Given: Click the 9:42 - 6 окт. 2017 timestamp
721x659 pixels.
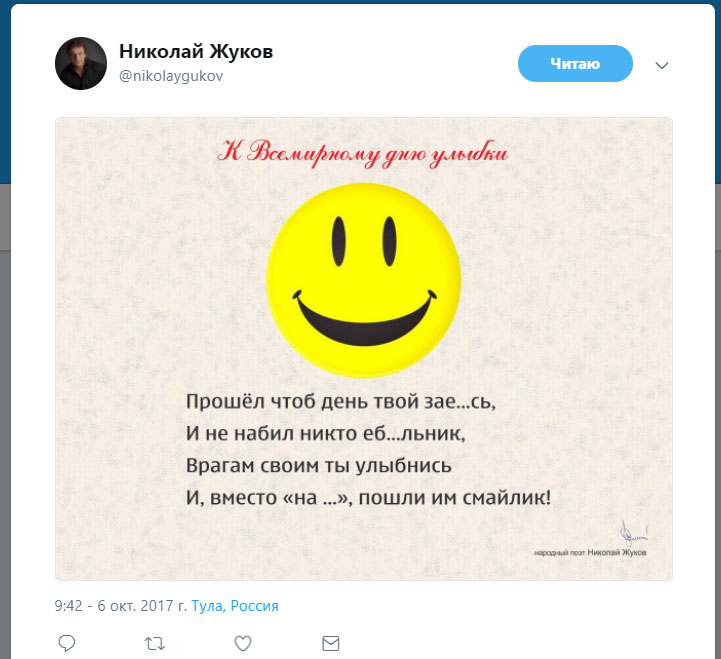Looking at the screenshot, I should pos(120,606).
